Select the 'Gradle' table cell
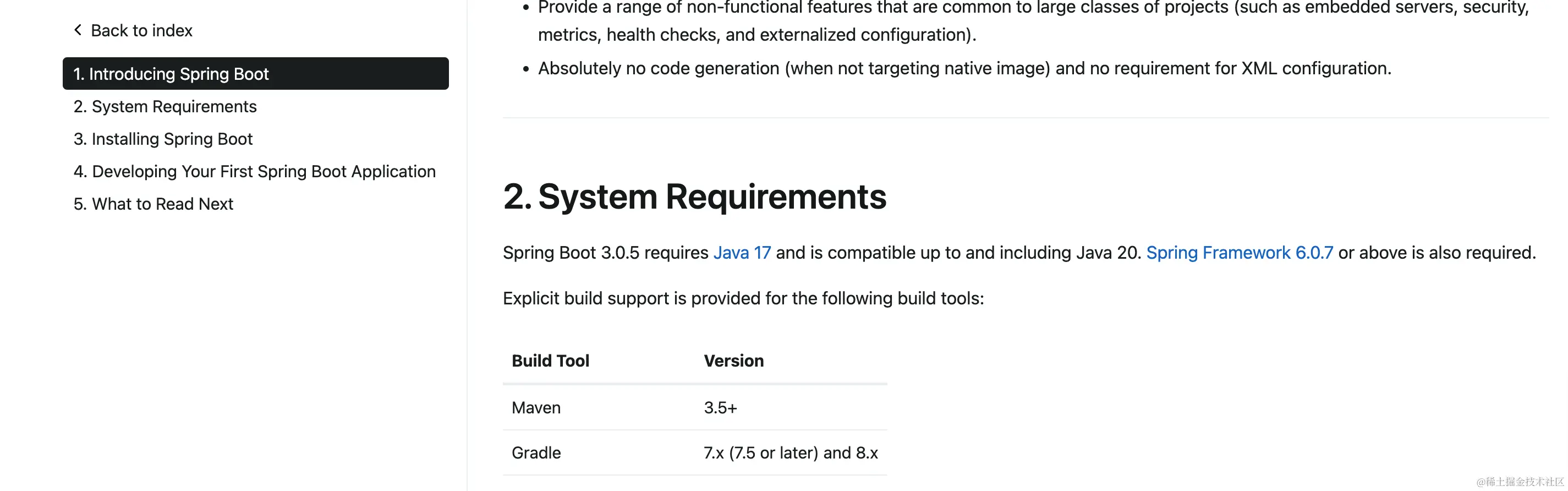 click(x=536, y=452)
